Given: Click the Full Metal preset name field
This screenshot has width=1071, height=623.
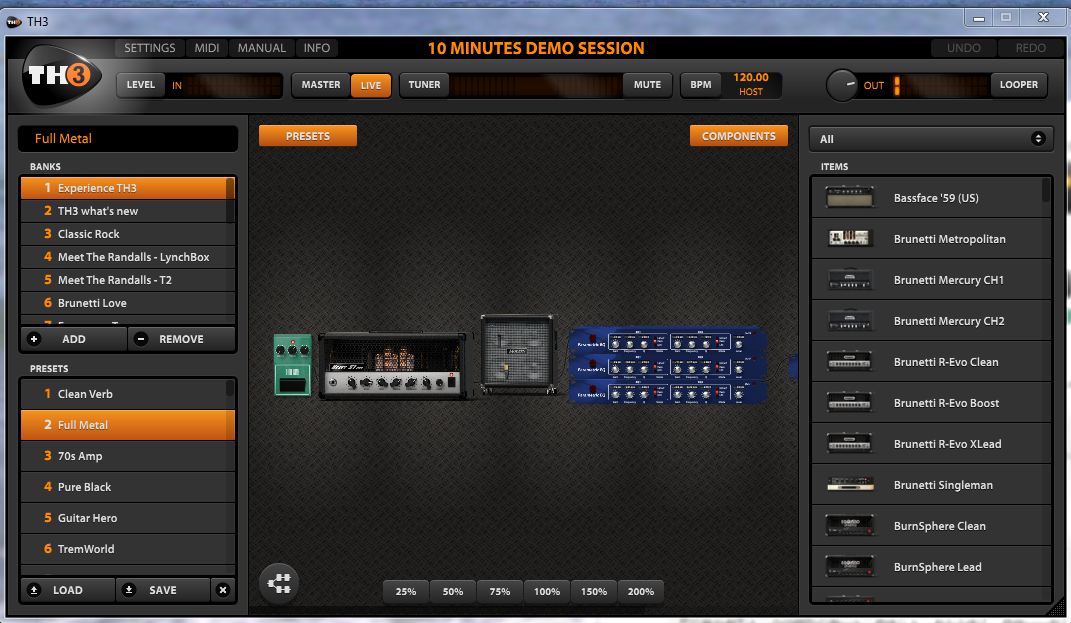Looking at the screenshot, I should (x=128, y=139).
